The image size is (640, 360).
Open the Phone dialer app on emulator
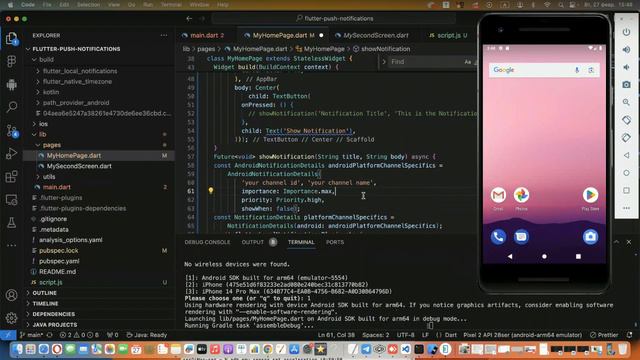[498, 237]
